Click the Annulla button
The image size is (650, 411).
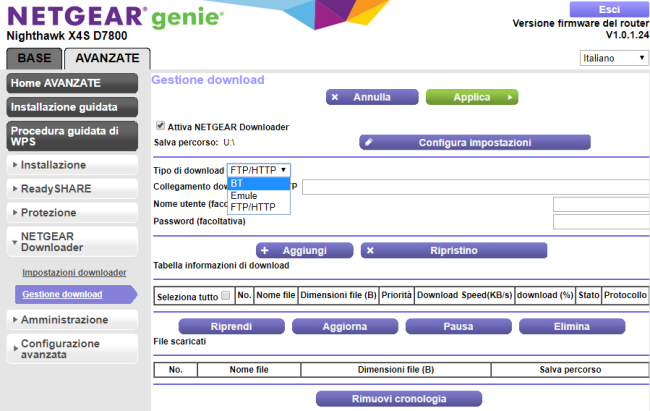(372, 97)
